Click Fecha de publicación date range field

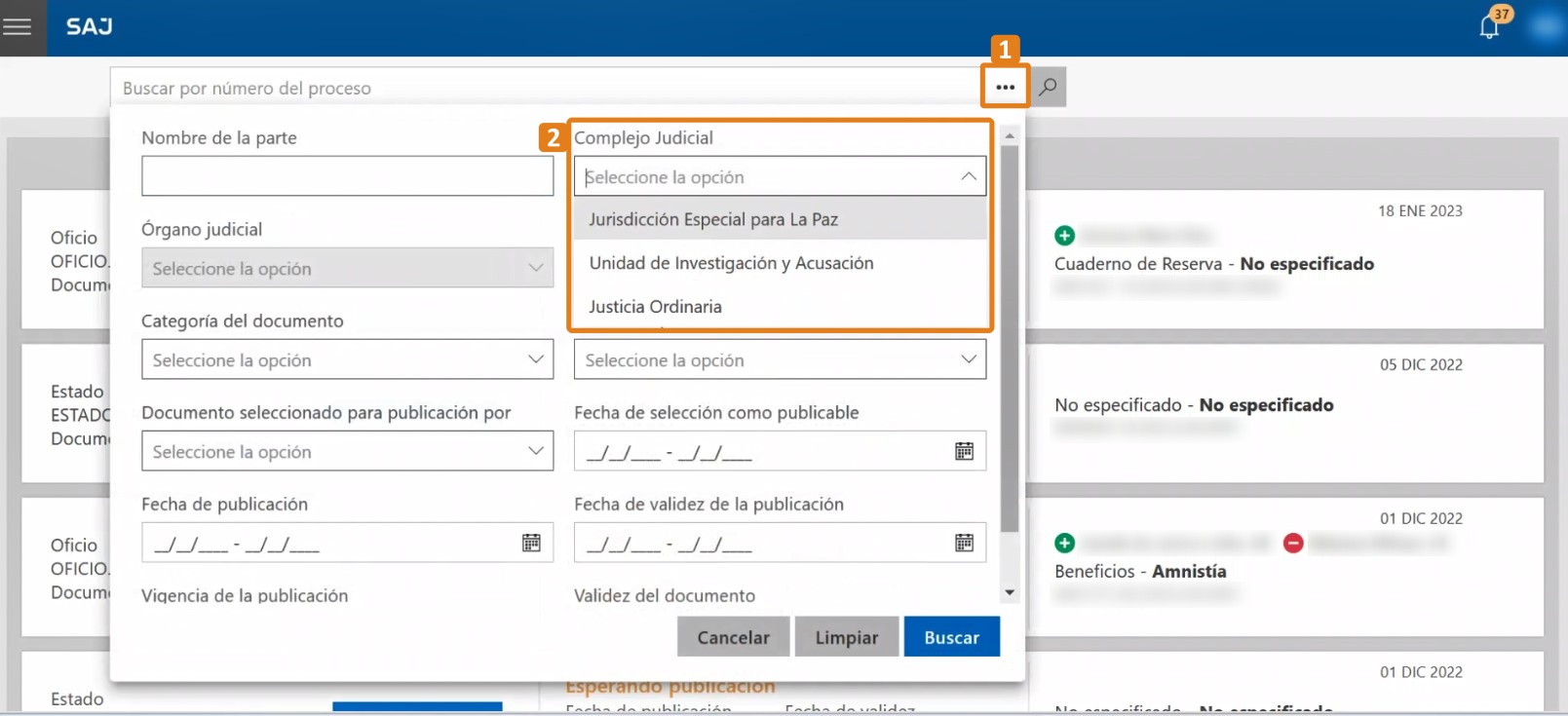pyautogui.click(x=347, y=543)
